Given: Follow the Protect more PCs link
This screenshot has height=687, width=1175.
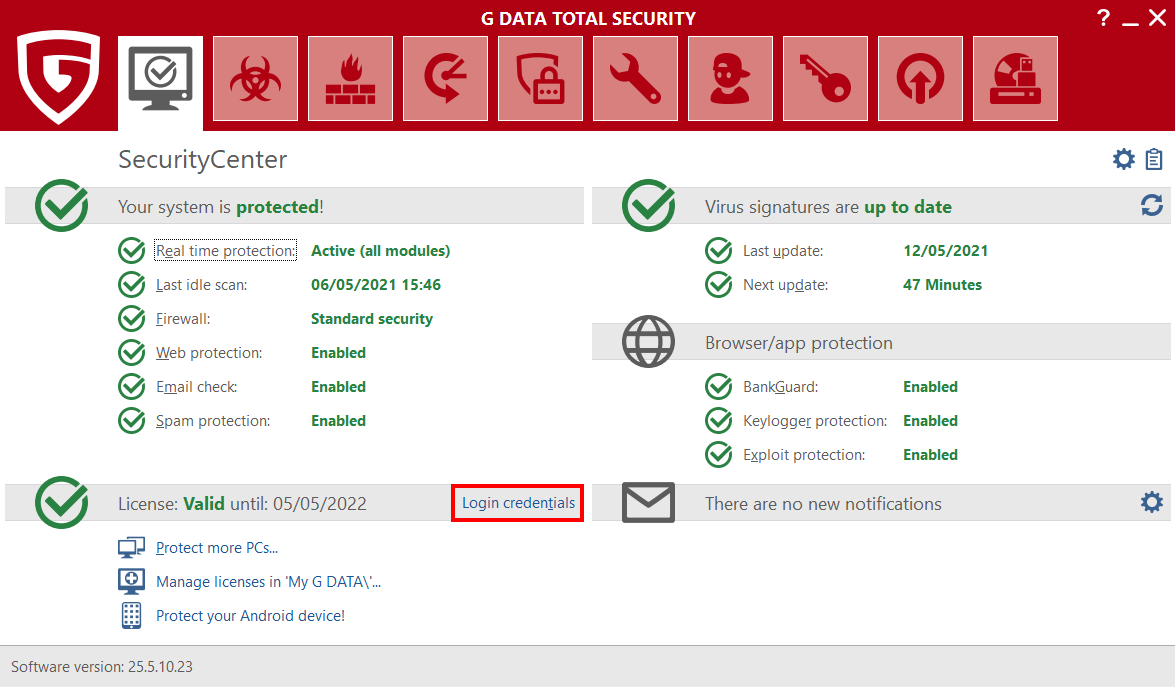Looking at the screenshot, I should [x=217, y=548].
